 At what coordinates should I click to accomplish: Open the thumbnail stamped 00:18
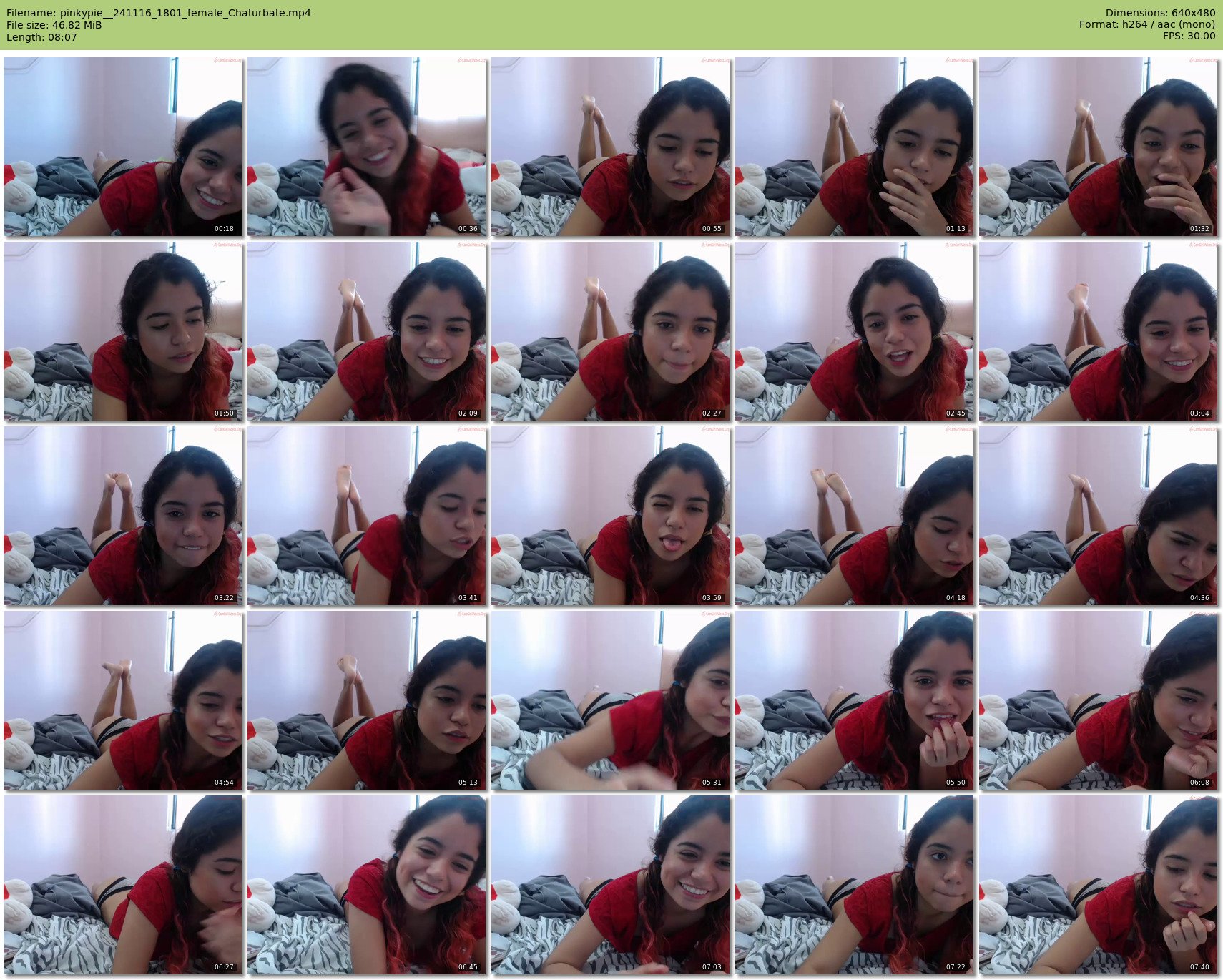123,147
